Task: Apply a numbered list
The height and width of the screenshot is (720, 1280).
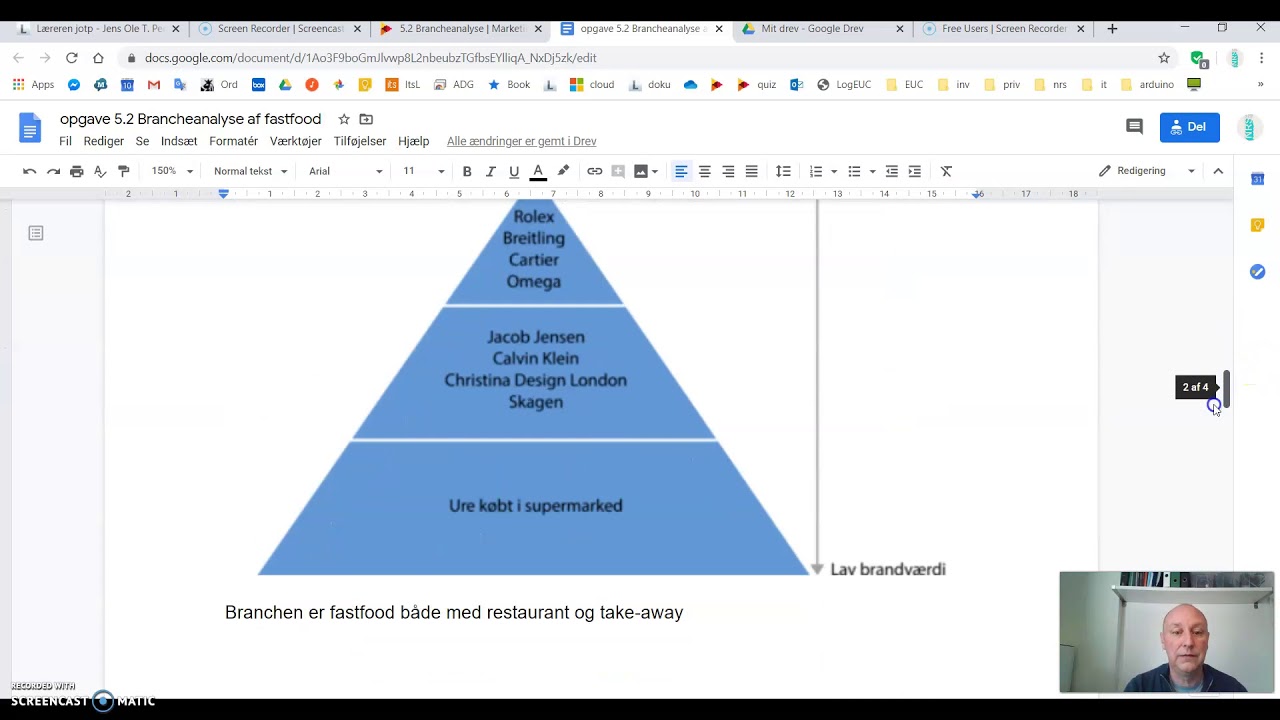Action: pyautogui.click(x=816, y=171)
